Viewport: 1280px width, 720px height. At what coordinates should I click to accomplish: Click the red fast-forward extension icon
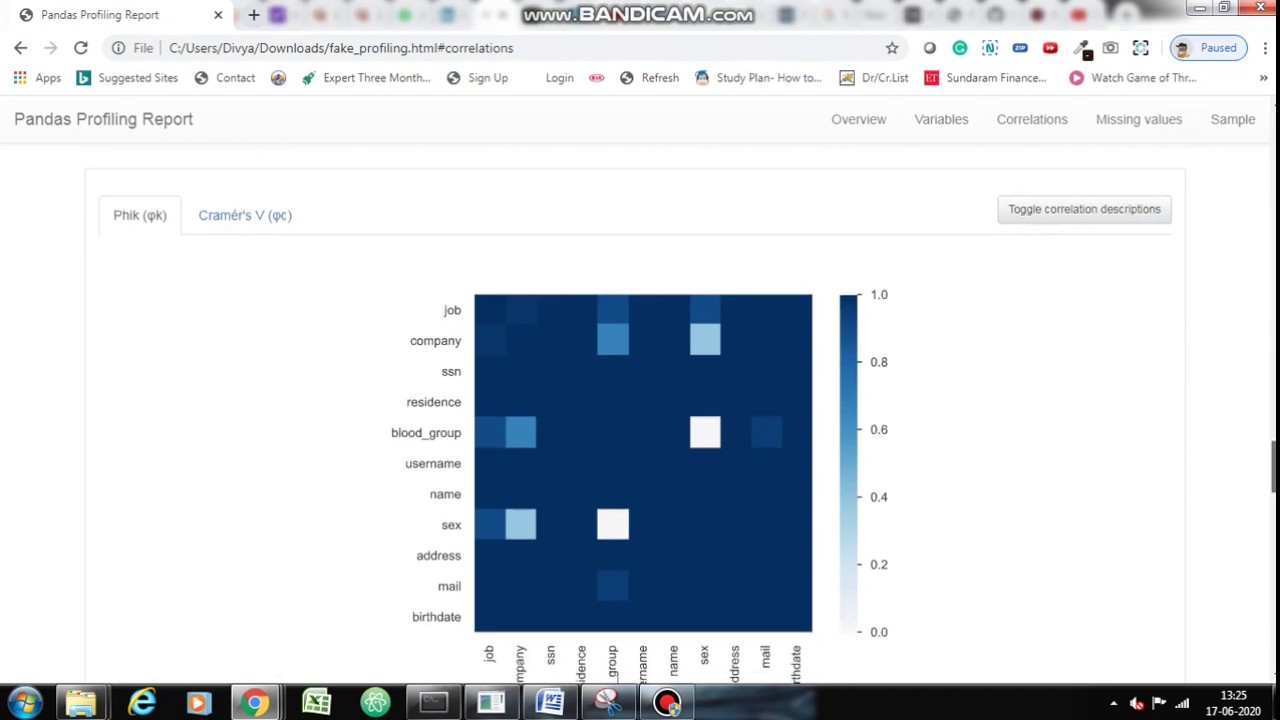[x=1050, y=48]
